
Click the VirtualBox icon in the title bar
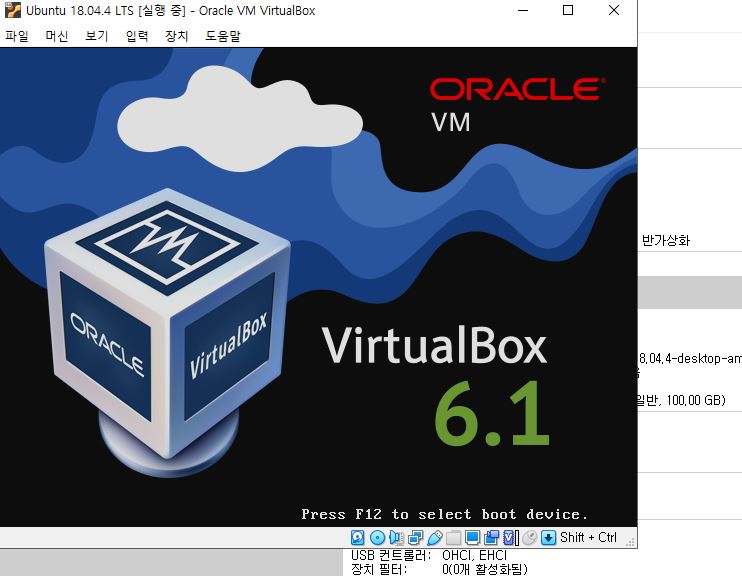13,10
